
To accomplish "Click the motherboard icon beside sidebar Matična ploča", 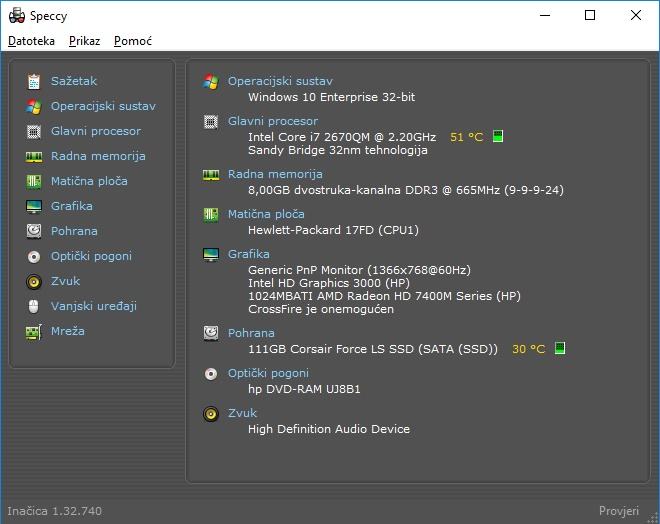I will (x=34, y=181).
